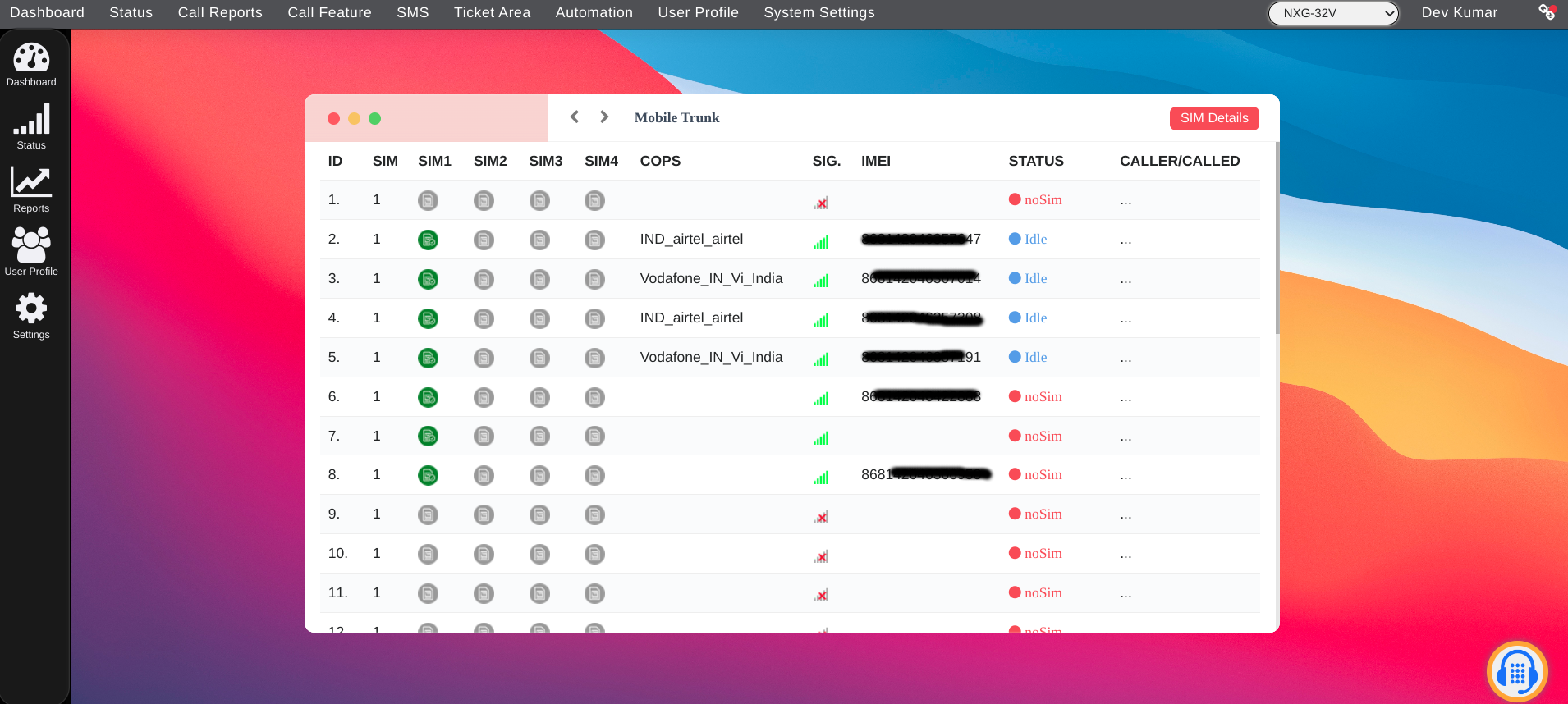Viewport: 1568px width, 704px height.
Task: Open the Call Reports menu
Action: point(220,13)
